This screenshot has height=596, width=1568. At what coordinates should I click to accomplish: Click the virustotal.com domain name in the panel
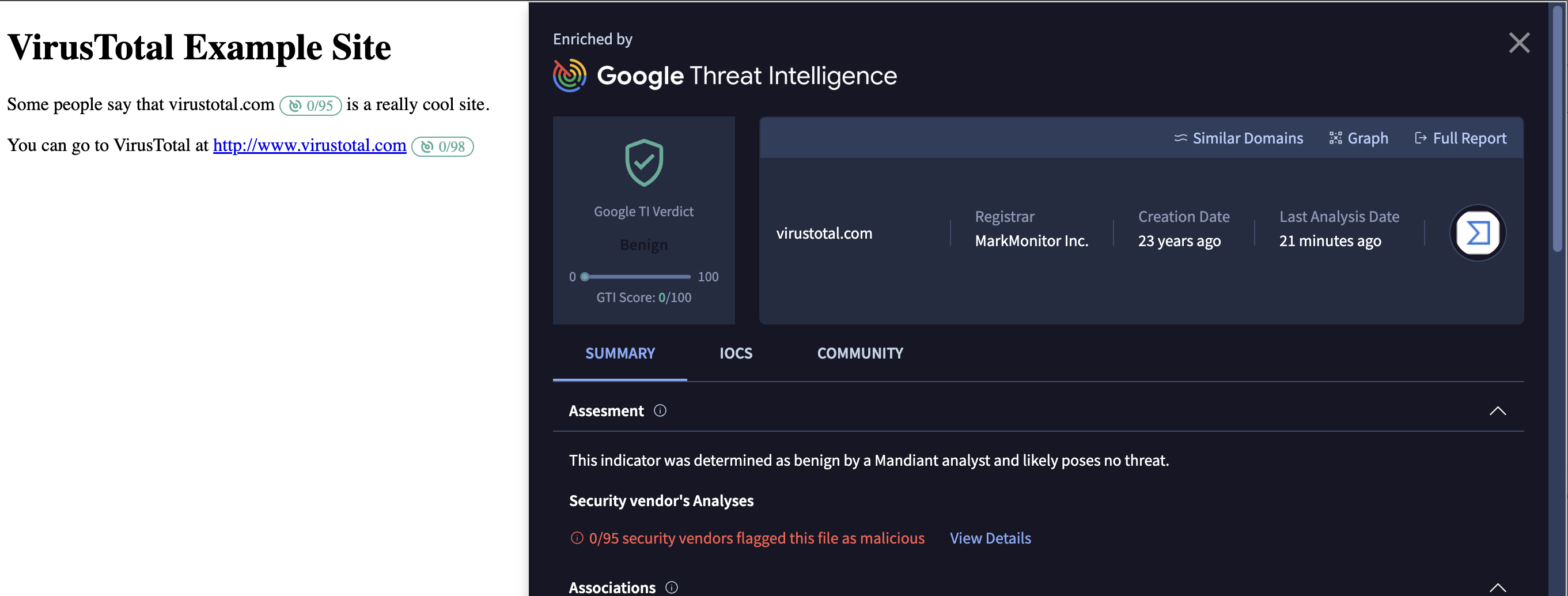824,233
